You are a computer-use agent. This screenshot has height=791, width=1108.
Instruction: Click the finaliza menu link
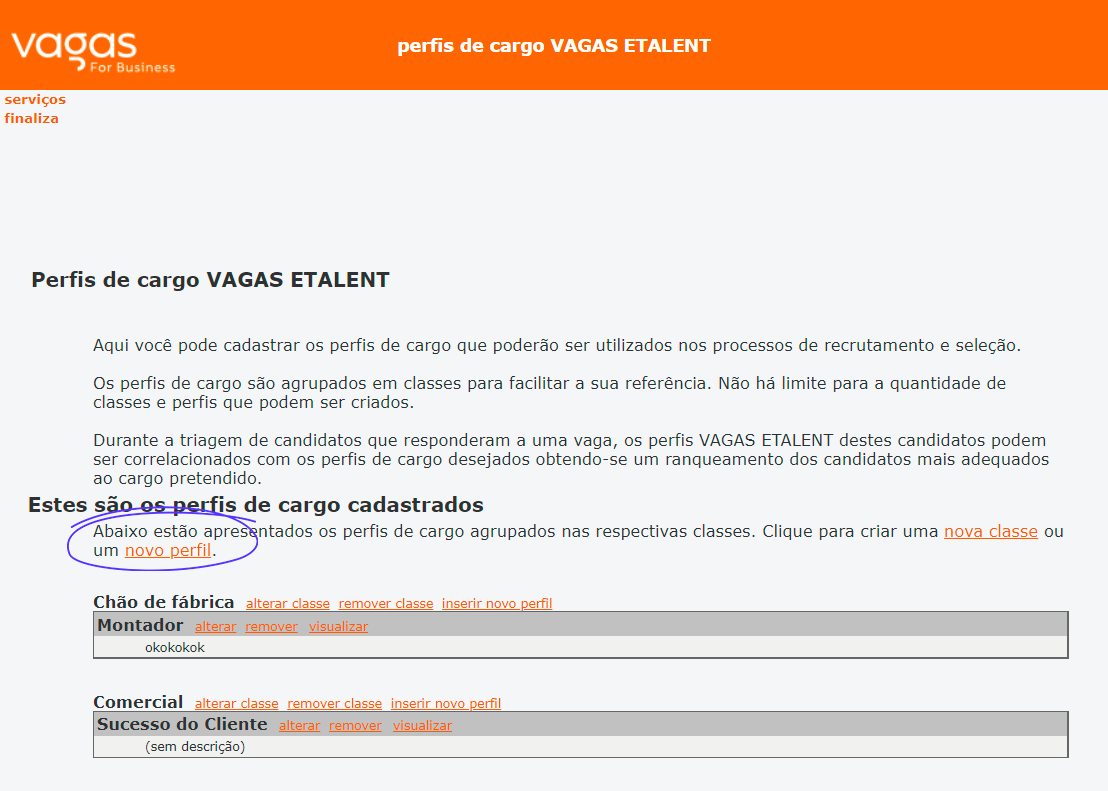point(31,119)
